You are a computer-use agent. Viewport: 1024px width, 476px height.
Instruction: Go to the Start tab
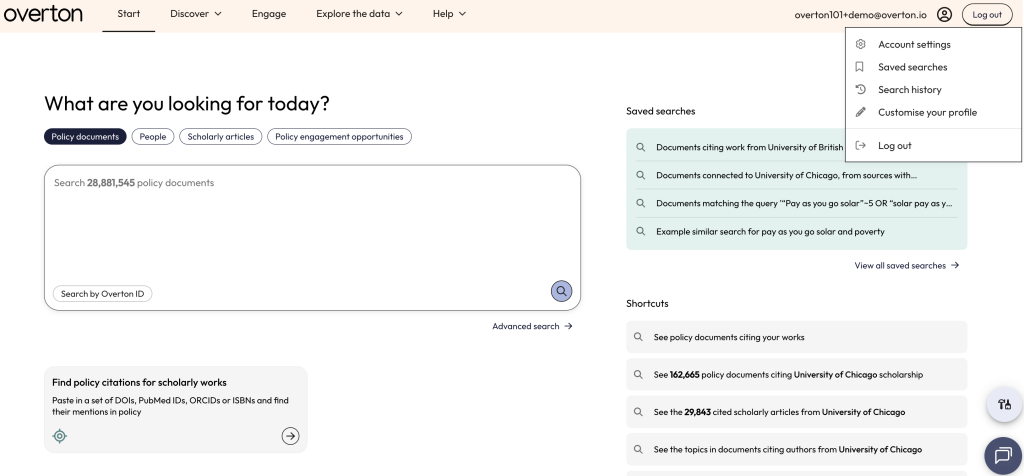point(129,14)
